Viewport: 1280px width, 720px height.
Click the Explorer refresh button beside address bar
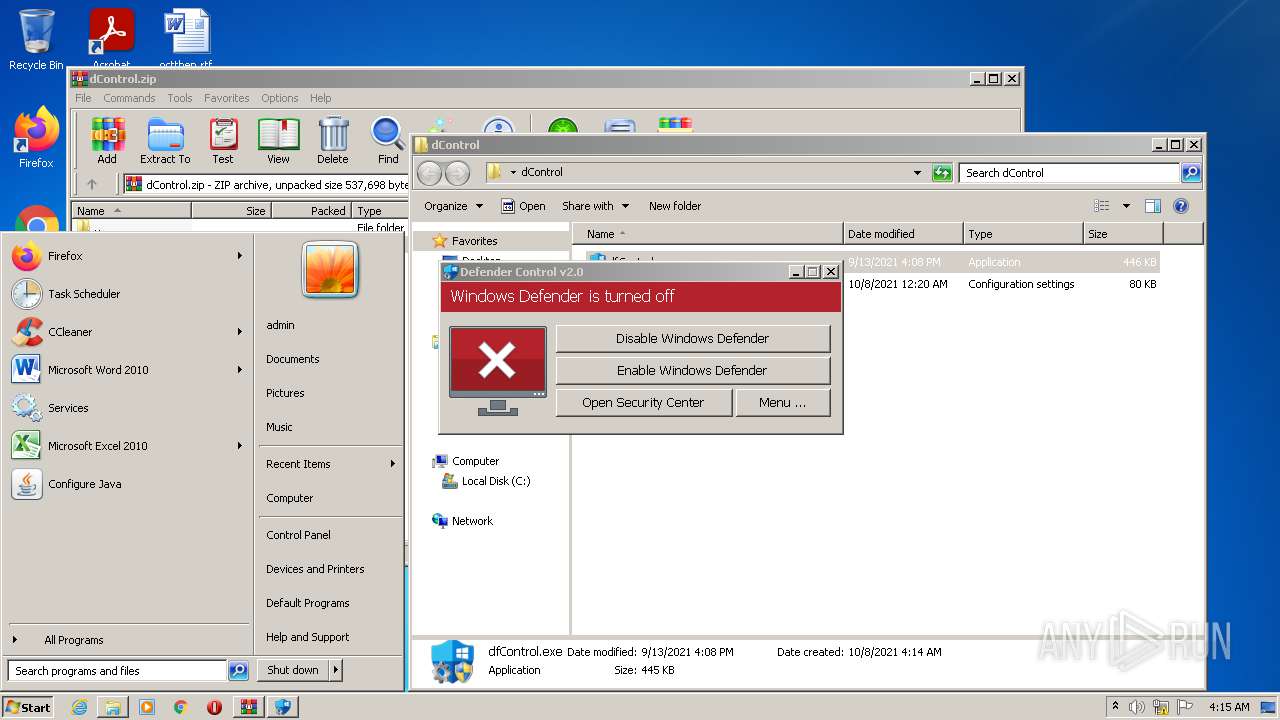[x=942, y=173]
